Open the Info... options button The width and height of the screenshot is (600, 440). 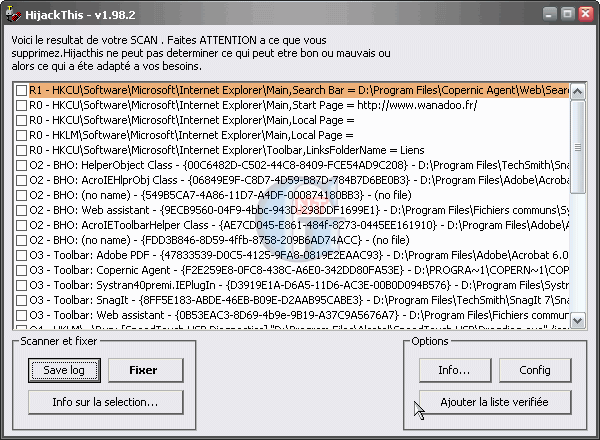(x=455, y=370)
